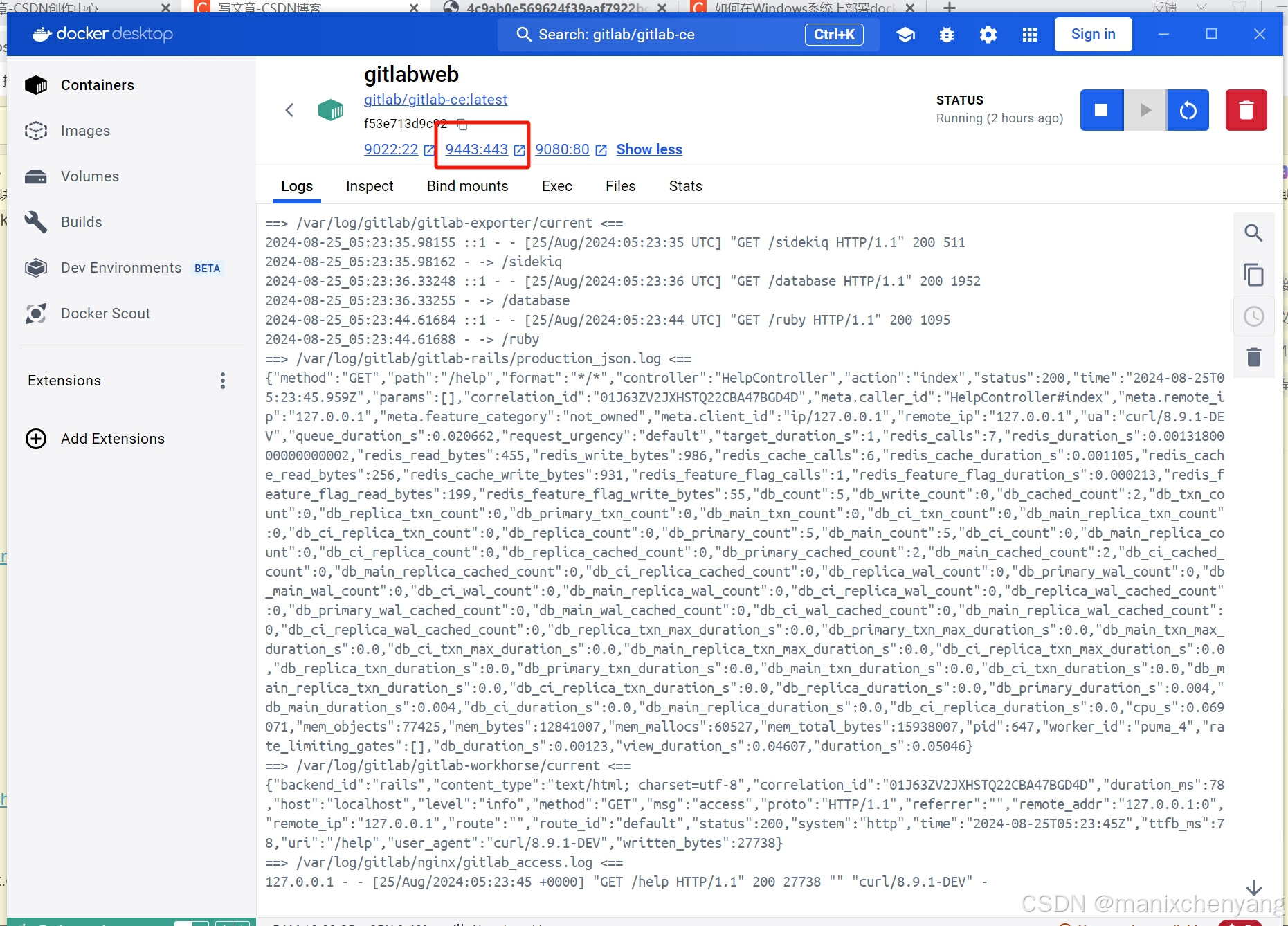
Task: Click the search field for gitlab/gitlab-ce
Action: tap(688, 35)
